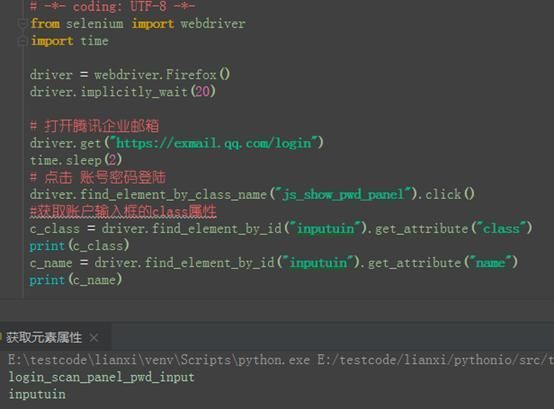Click the console output line 'inputuin'
554x409 pixels.
pos(37,394)
